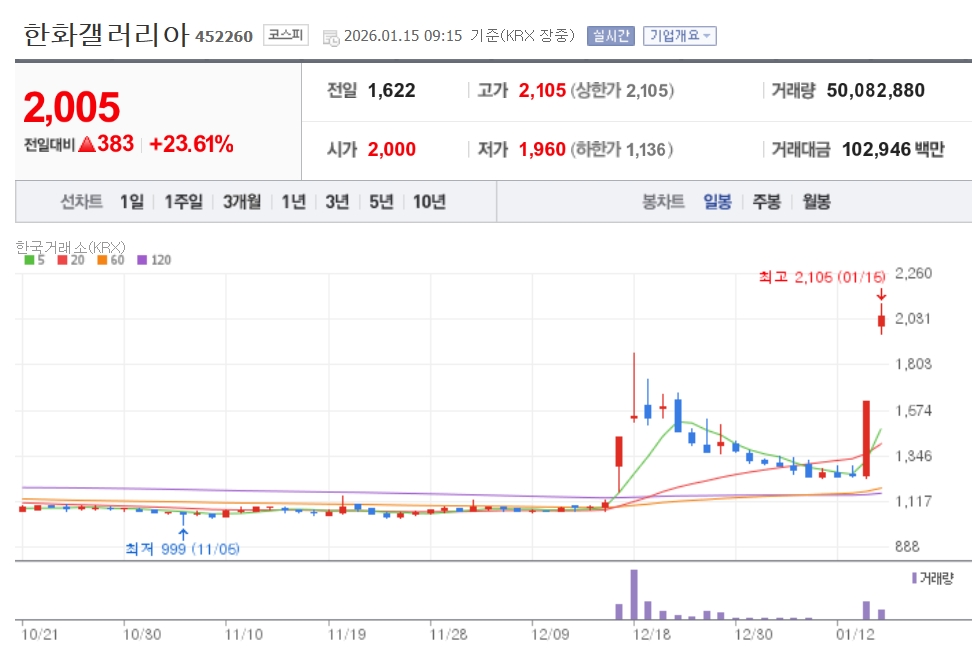Click the 10/21 date axis label
The width and height of the screenshot is (972, 664).
click(40, 634)
